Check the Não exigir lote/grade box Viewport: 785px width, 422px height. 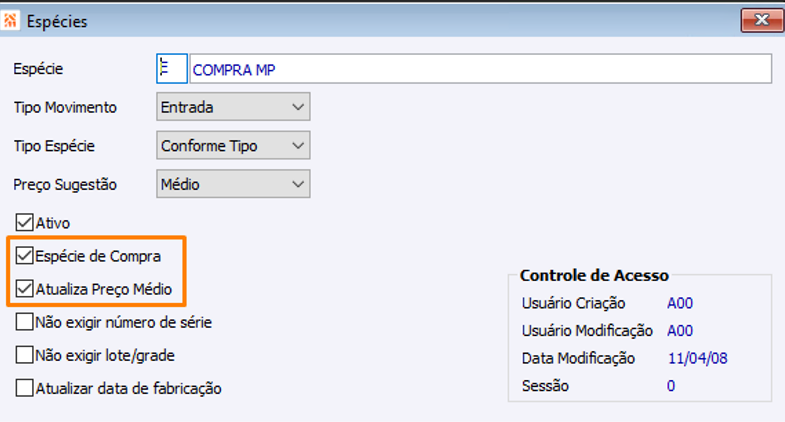24,355
